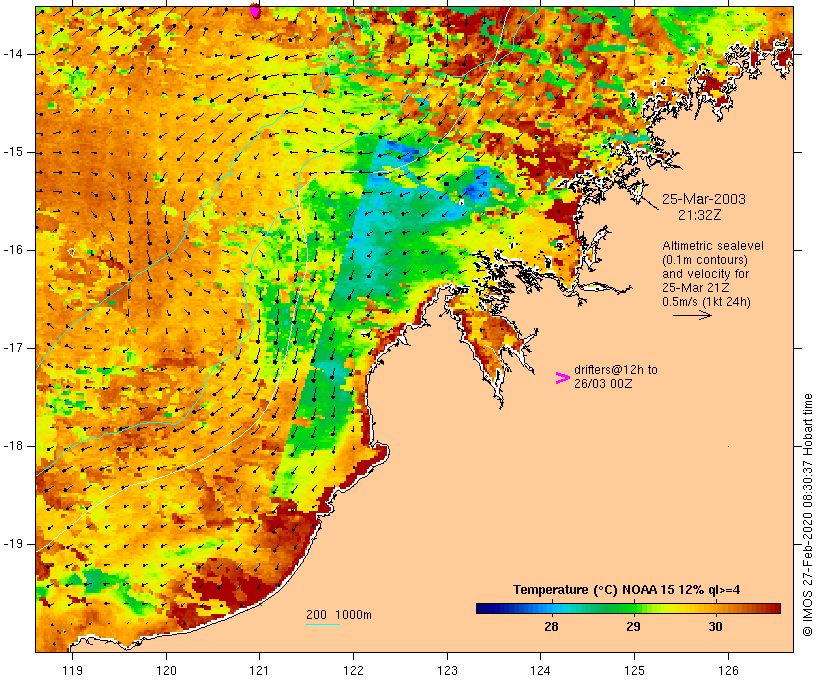Image resolution: width=820 pixels, height=680 pixels.
Task: Click the '26/03 00Z' label
Action: point(603,383)
